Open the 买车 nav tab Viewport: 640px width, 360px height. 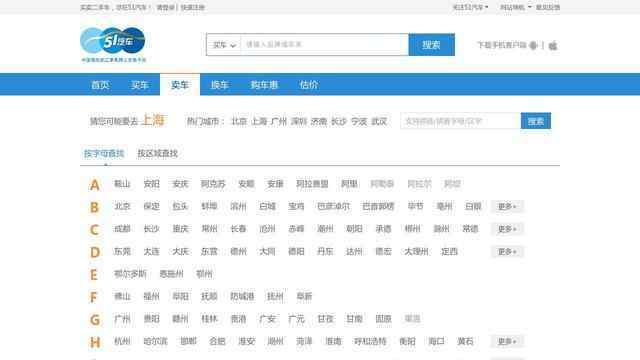pos(140,85)
